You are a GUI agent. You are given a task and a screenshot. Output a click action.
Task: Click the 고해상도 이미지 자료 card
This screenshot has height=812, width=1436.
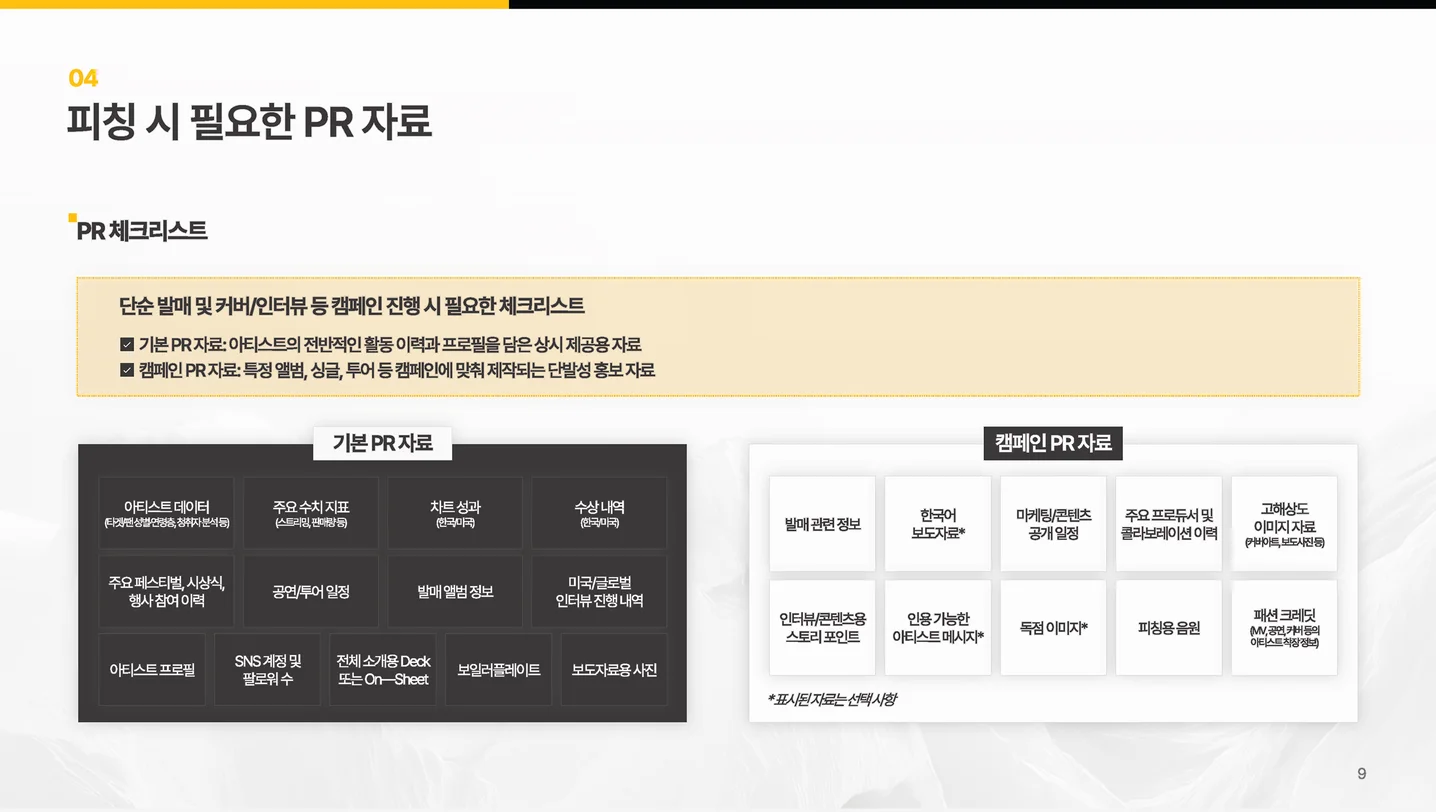(1284, 524)
